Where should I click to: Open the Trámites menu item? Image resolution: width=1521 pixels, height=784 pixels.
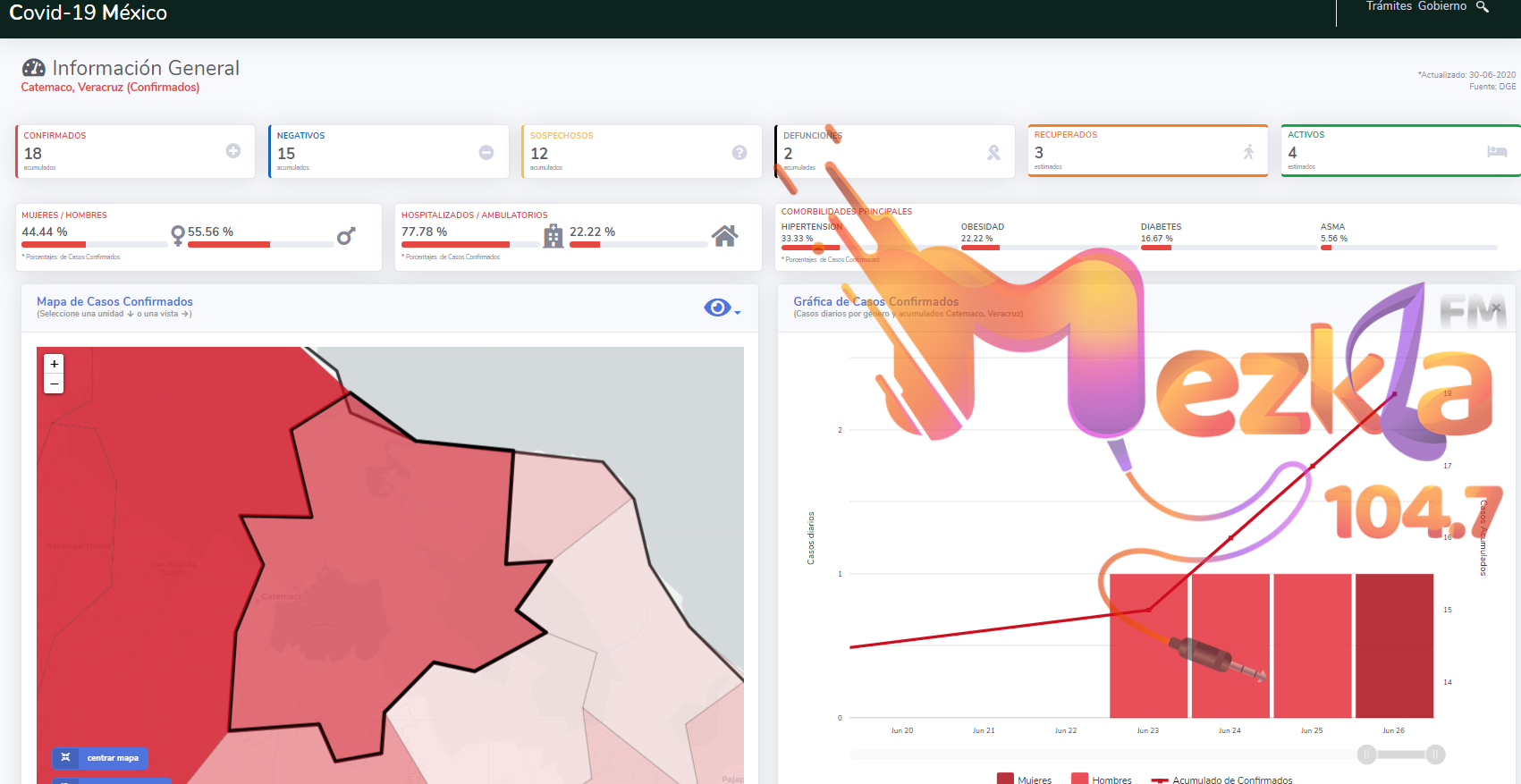click(x=1389, y=6)
